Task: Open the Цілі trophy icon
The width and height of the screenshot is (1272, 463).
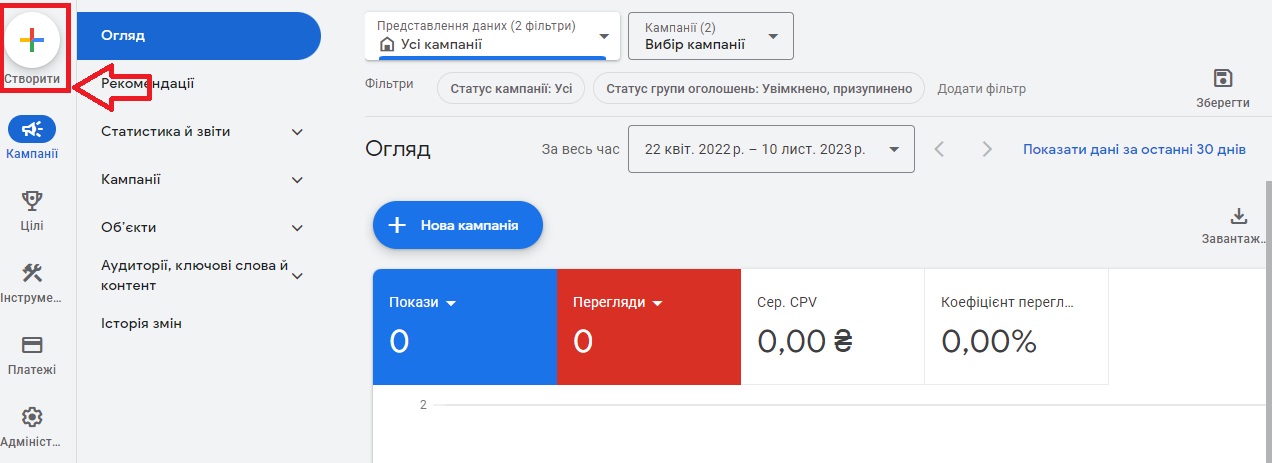Action: tap(32, 201)
